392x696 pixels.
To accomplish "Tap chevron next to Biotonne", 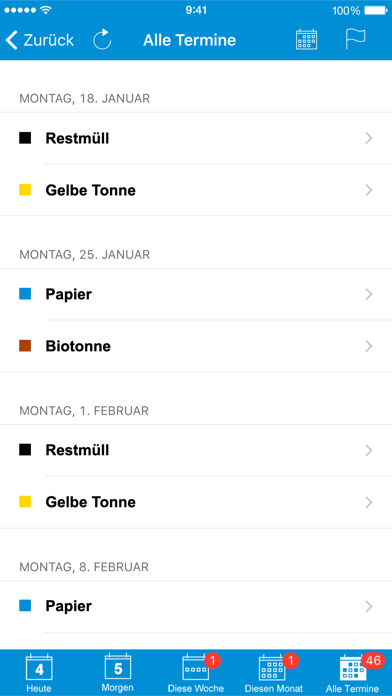I will click(x=368, y=346).
